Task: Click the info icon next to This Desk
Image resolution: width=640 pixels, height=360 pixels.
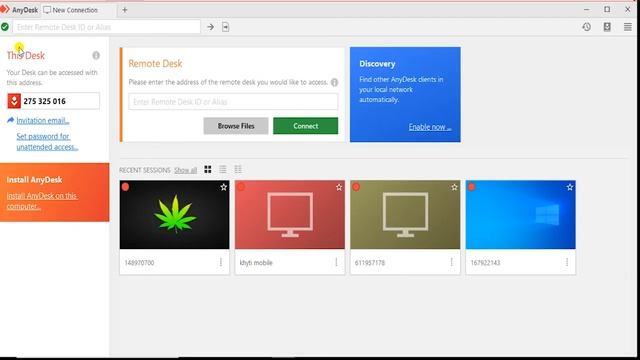Action: click(96, 55)
